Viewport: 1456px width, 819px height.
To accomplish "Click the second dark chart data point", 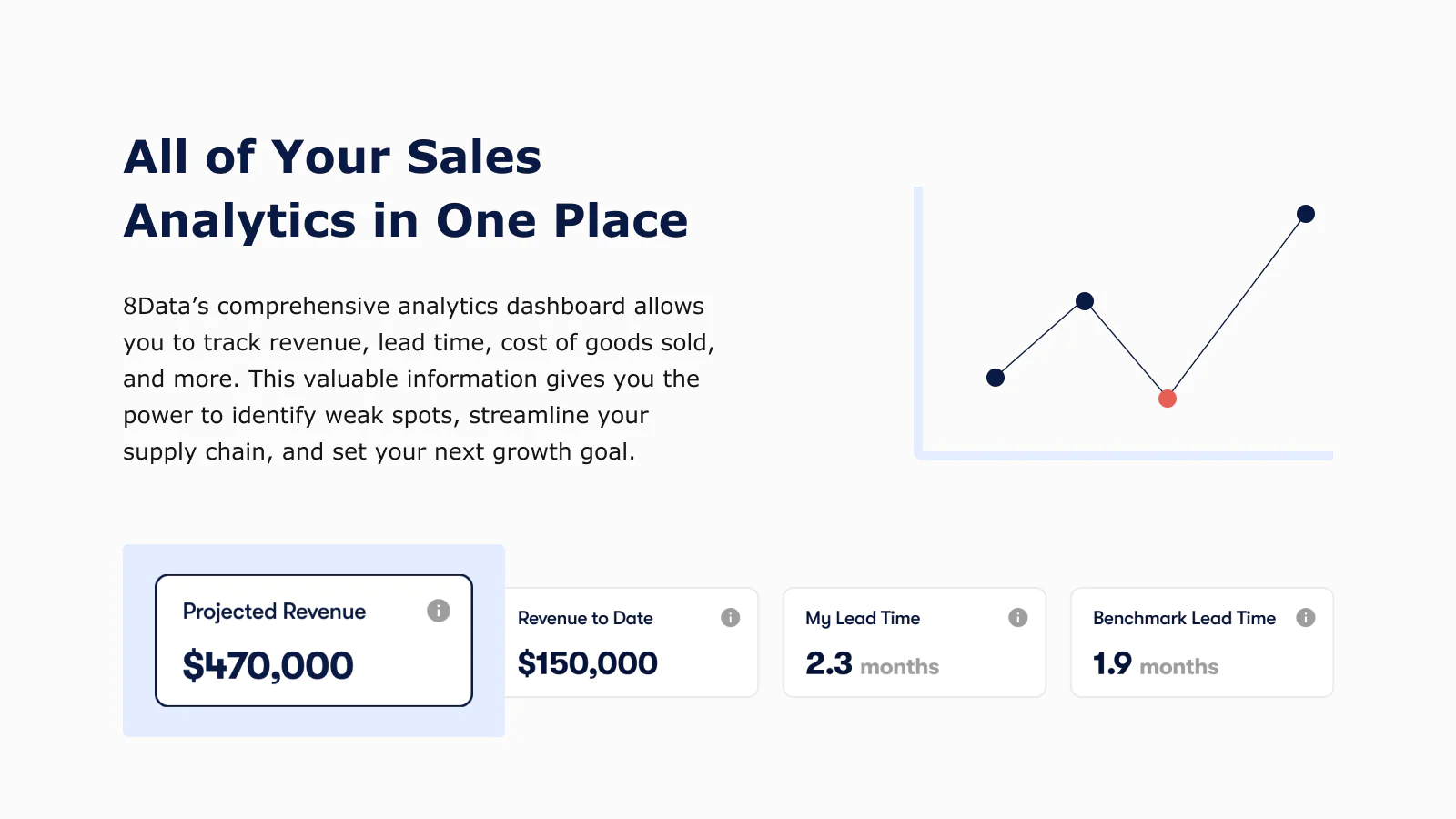I will pos(1085,301).
